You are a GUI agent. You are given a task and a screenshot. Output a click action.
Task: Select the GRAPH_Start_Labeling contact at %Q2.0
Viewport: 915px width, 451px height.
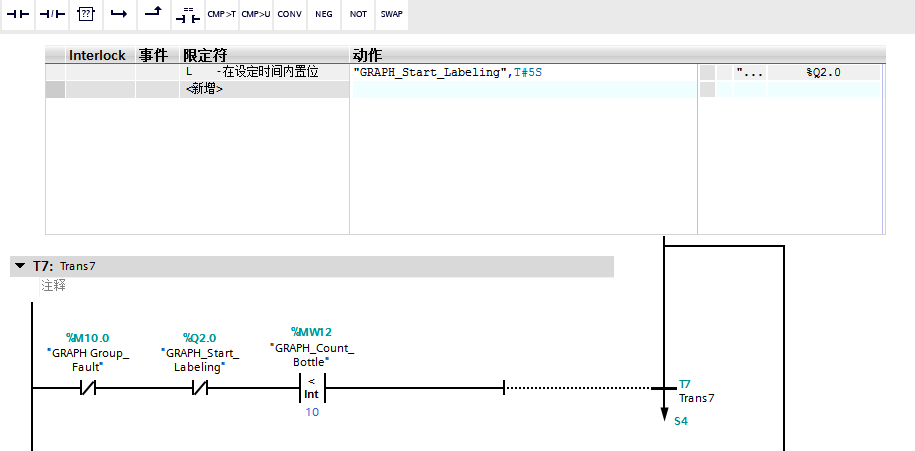(199, 387)
